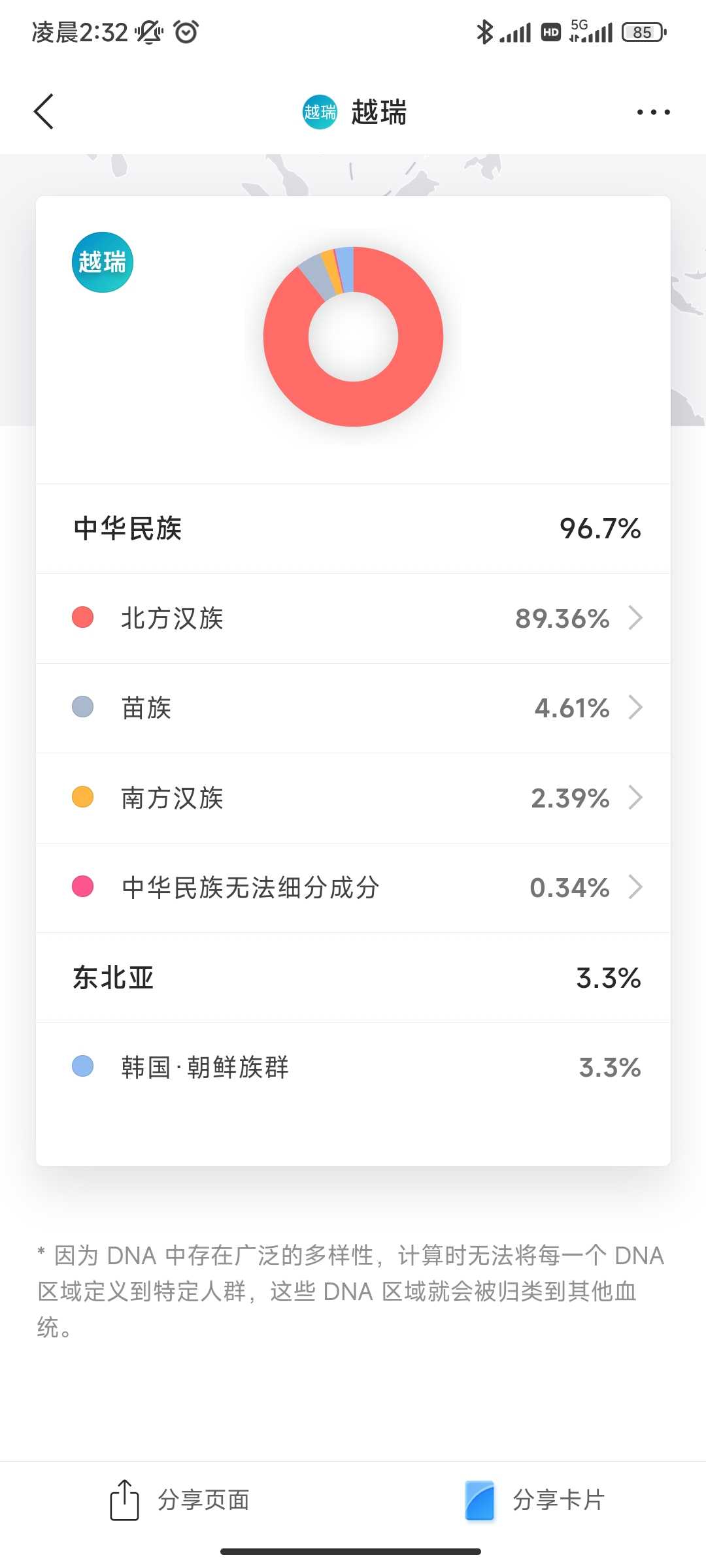Tap the battery indicator showing 85

click(644, 32)
